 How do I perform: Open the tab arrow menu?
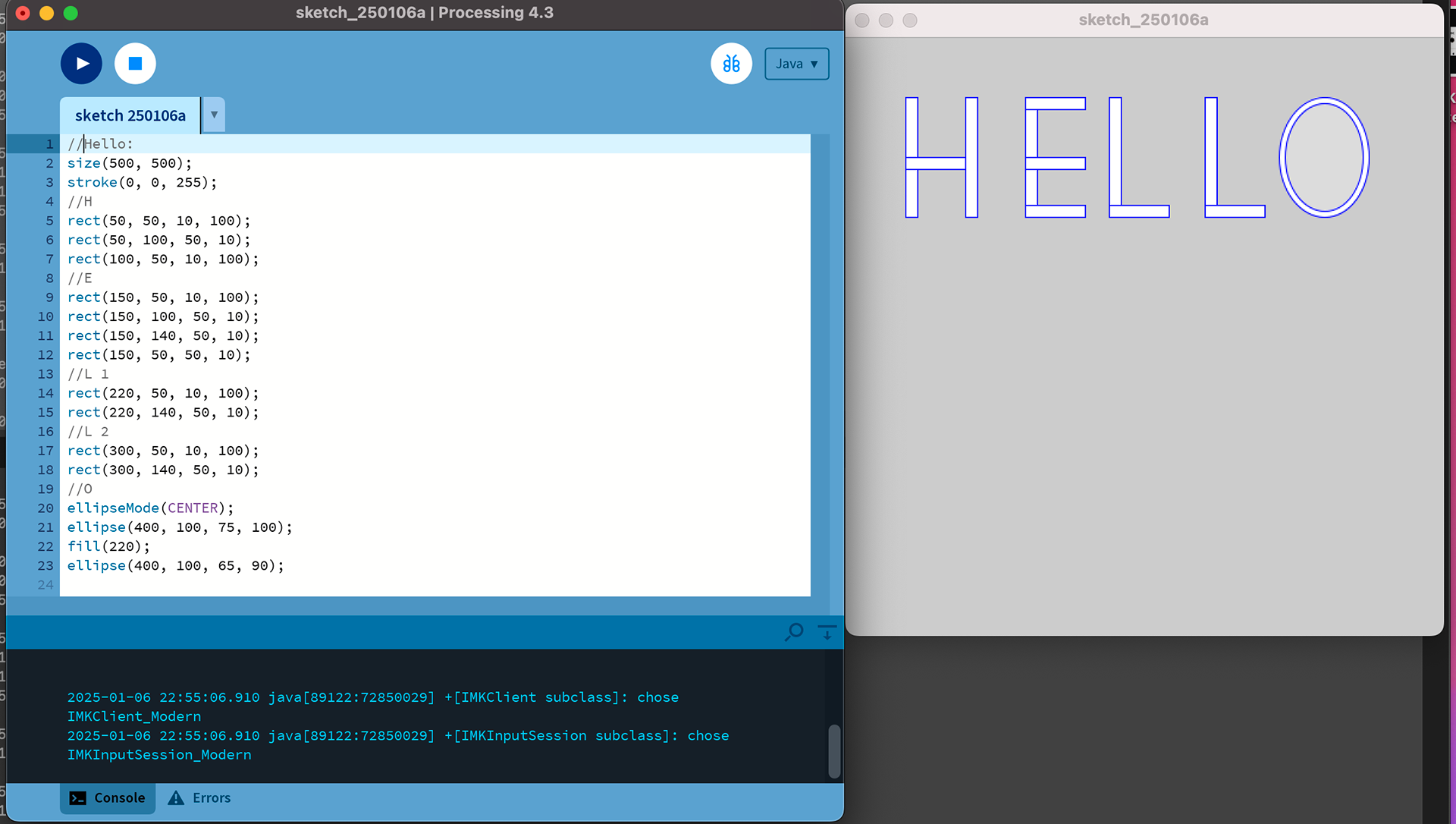(x=214, y=115)
